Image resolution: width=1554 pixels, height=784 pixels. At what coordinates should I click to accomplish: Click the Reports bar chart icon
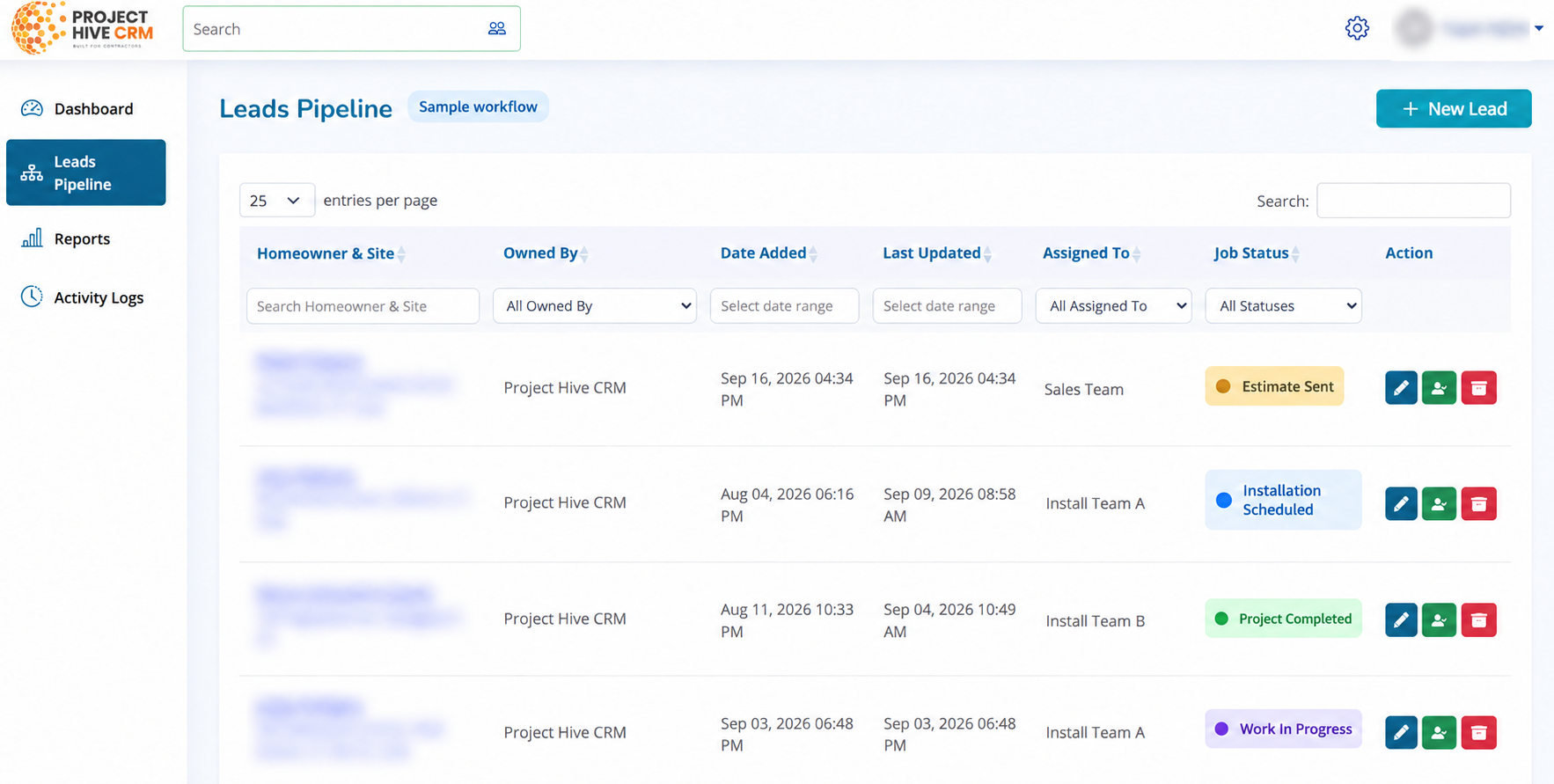(x=32, y=238)
